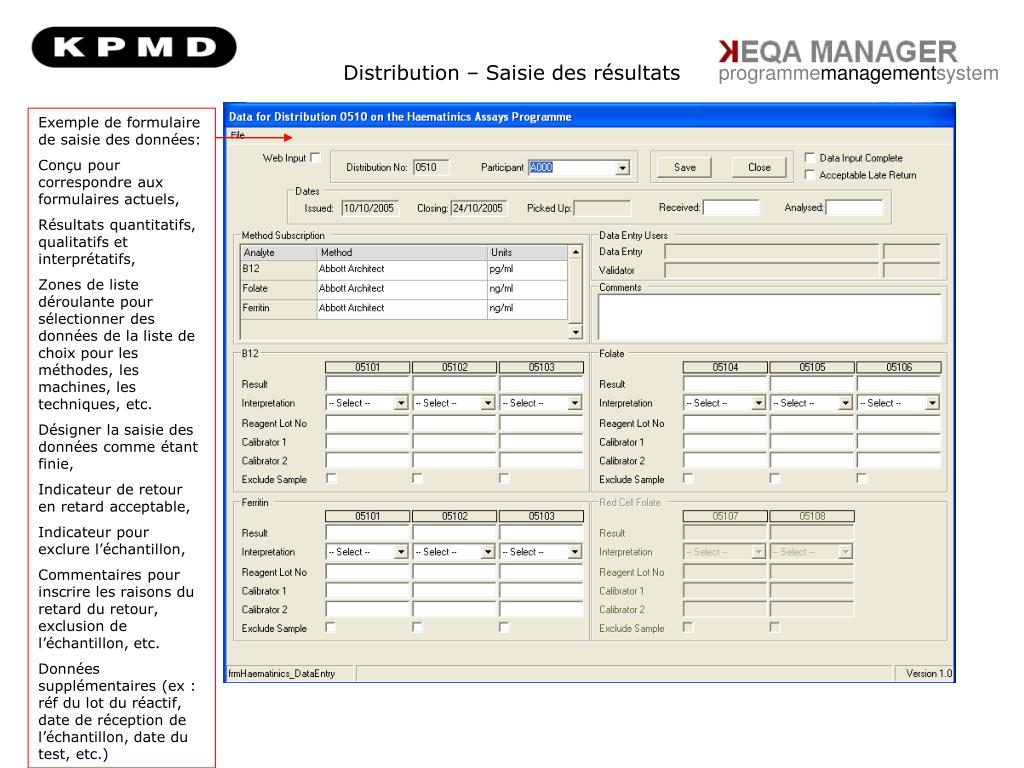
Task: Select Ferritin Interpretation dropdown for 05103
Action: point(575,552)
